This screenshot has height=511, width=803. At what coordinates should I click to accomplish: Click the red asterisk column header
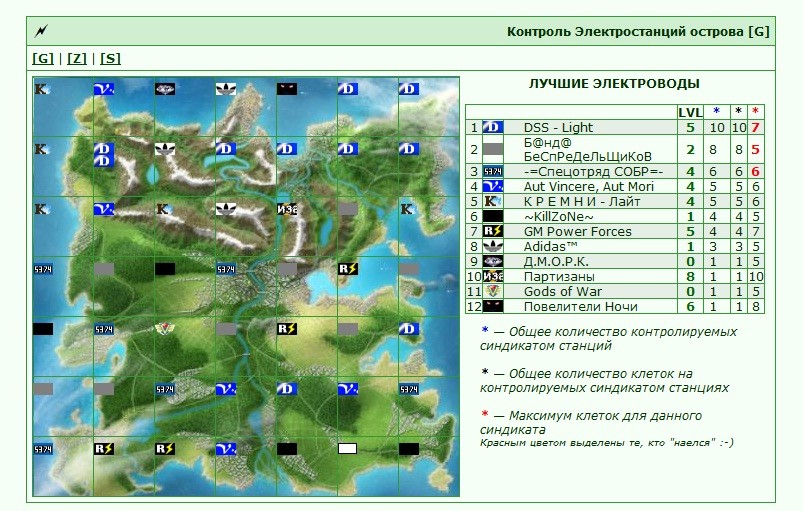point(755,111)
